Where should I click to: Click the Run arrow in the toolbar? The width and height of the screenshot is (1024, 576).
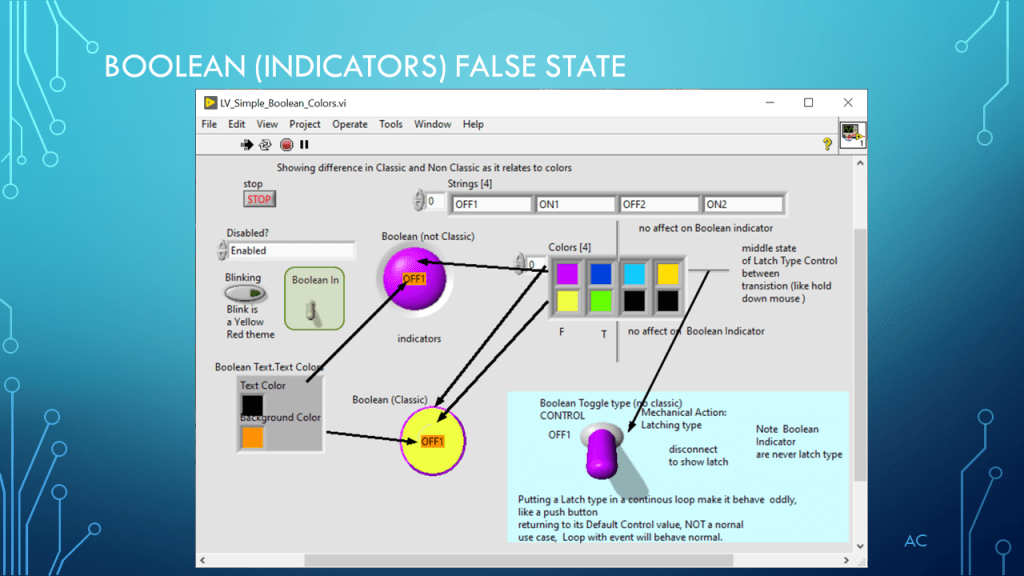(x=247, y=145)
